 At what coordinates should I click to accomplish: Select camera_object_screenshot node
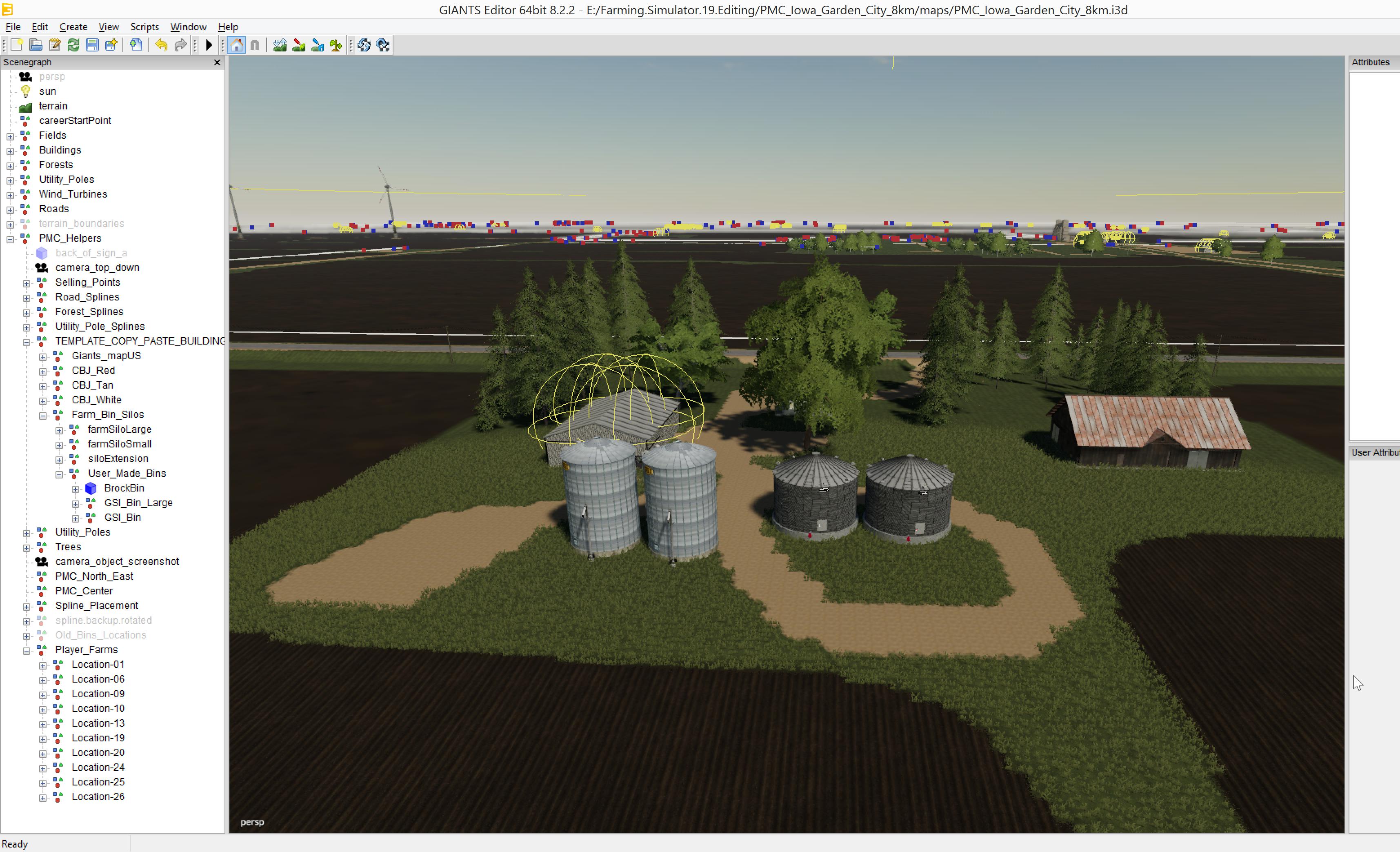pyautogui.click(x=117, y=561)
